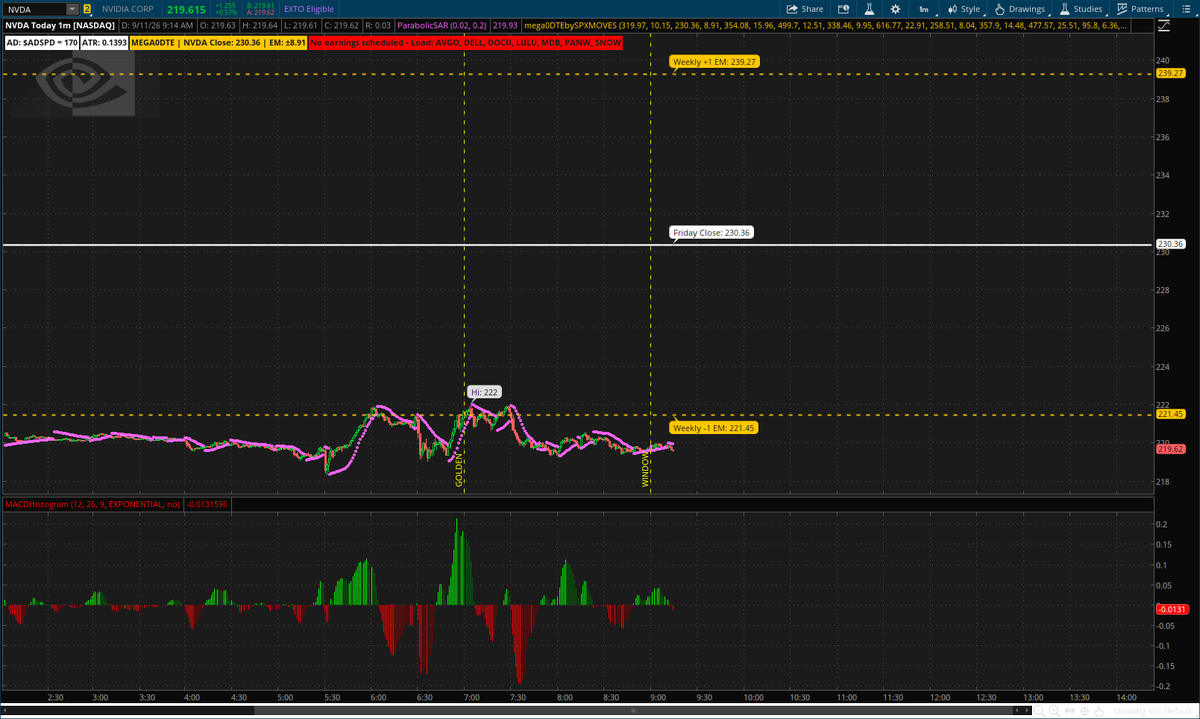The image size is (1200, 719).
Task: Click the -0.0131 MACD value tag
Action: coord(1170,608)
